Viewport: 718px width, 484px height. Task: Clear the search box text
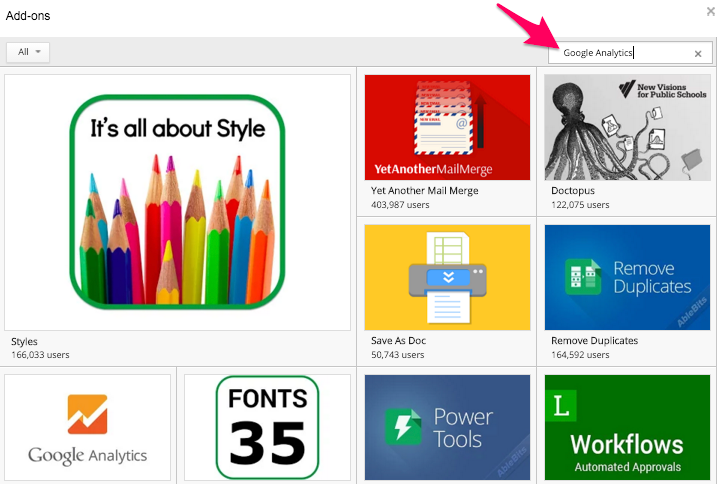698,54
